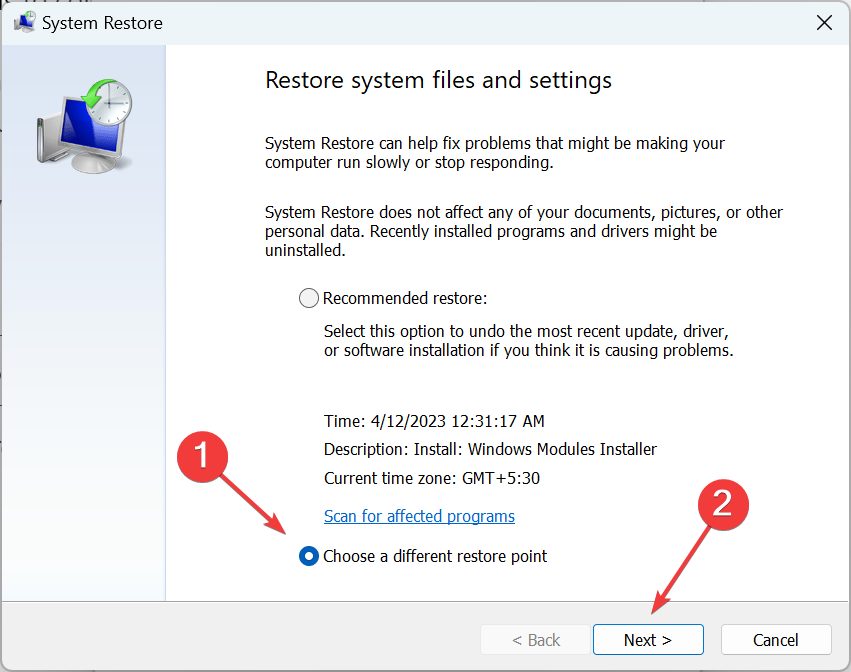Viewport: 851px width, 672px height.
Task: Open the Scan for affected programs link
Action: click(419, 516)
